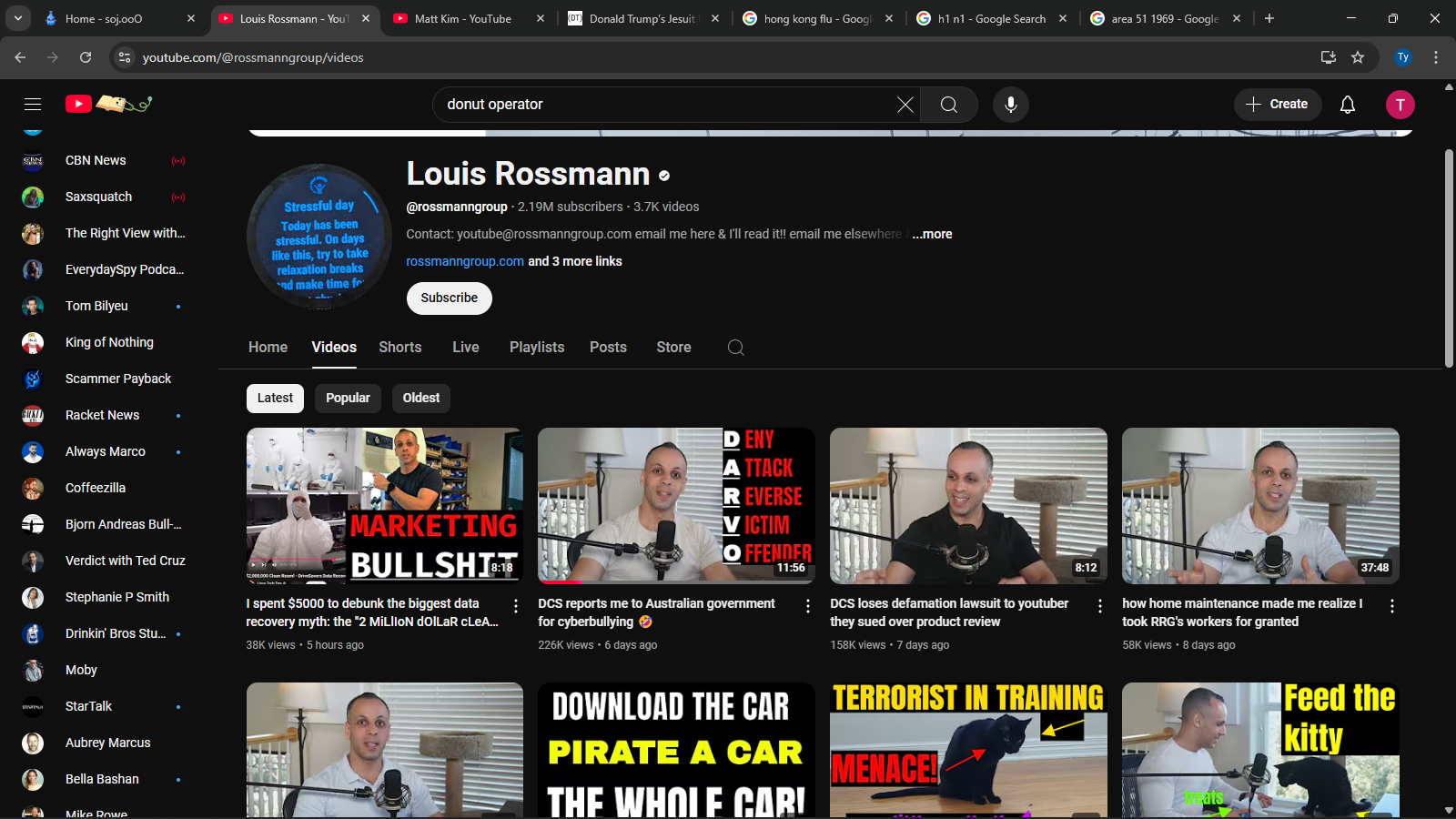This screenshot has width=1456, height=819.
Task: Open more options for the data recovery myth video
Action: tap(516, 606)
